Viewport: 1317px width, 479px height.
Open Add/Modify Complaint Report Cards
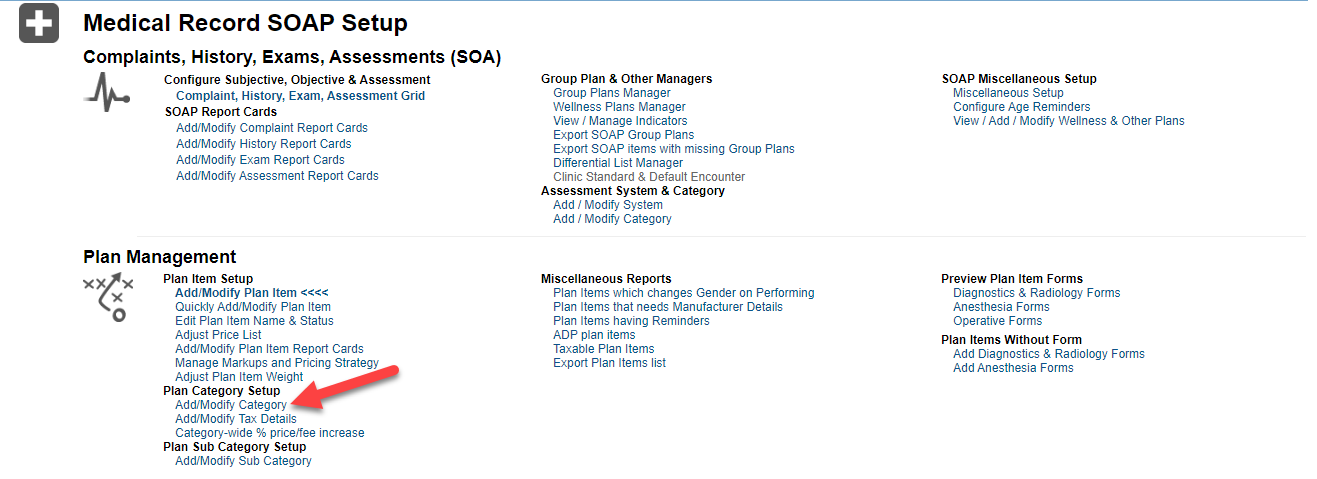point(271,128)
